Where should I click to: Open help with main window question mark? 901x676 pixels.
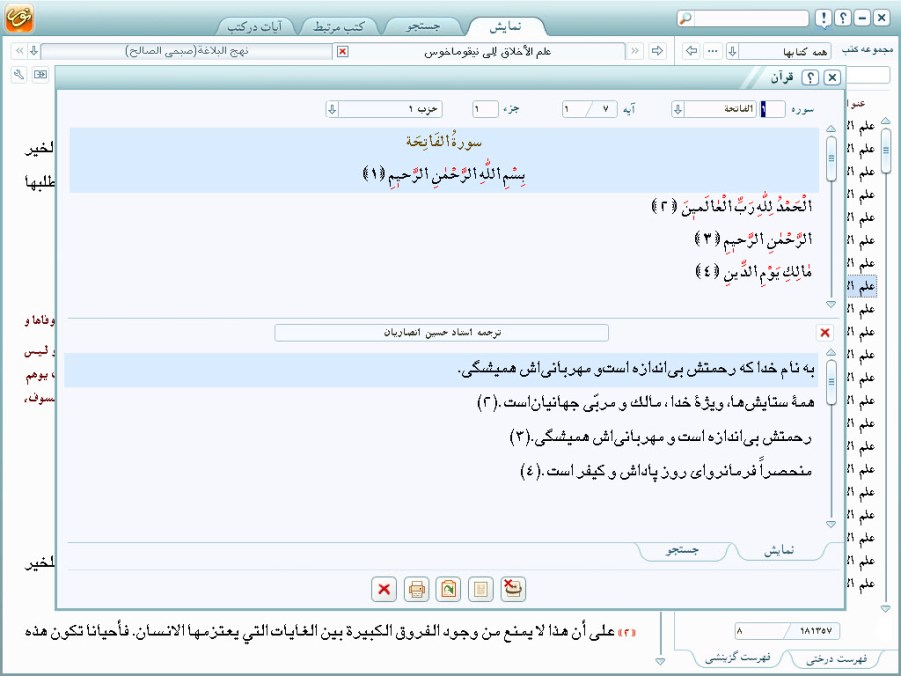tap(842, 18)
